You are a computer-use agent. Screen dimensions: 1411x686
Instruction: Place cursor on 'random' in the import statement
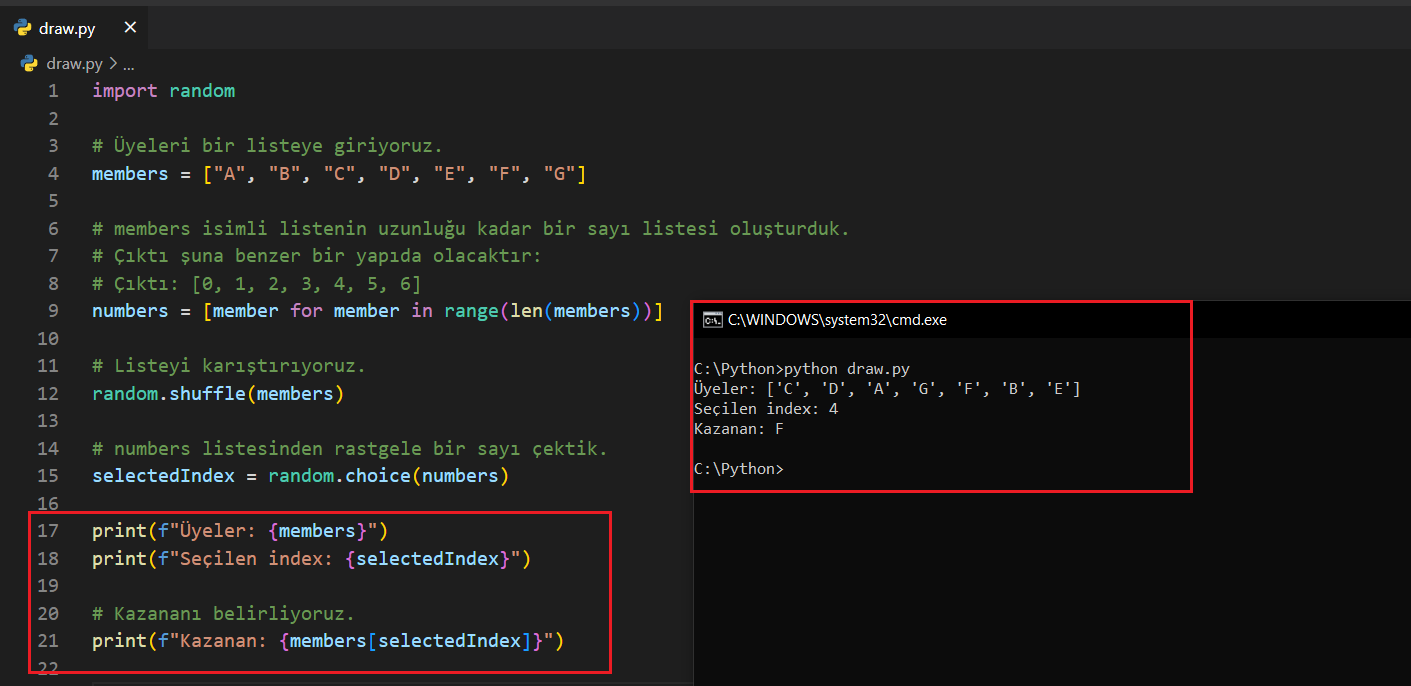tap(201, 91)
